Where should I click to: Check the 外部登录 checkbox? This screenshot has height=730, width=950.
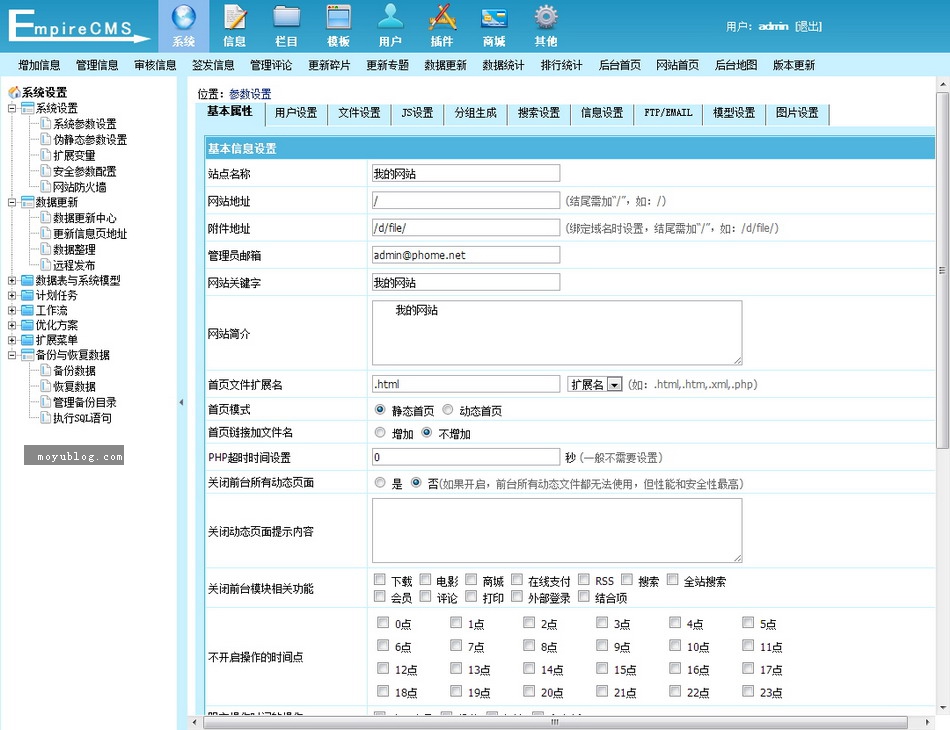(517, 596)
